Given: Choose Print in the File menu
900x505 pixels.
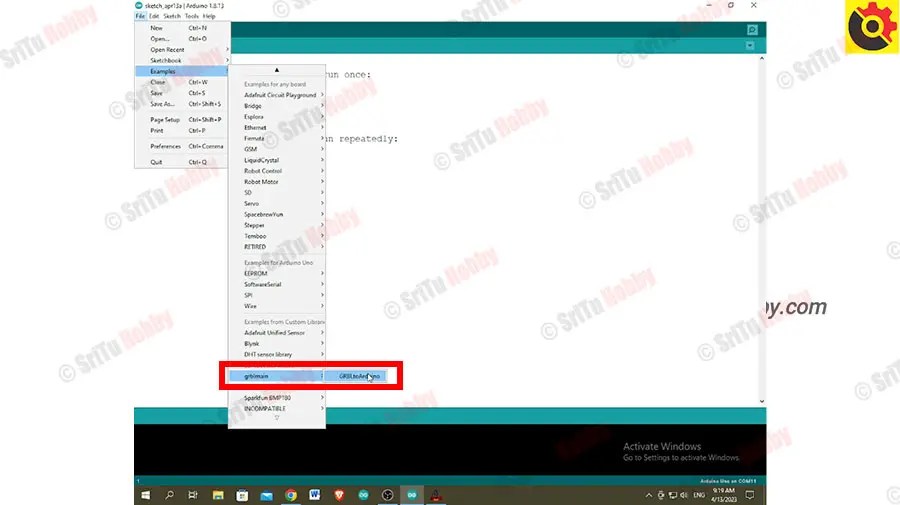Looking at the screenshot, I should pyautogui.click(x=182, y=130).
